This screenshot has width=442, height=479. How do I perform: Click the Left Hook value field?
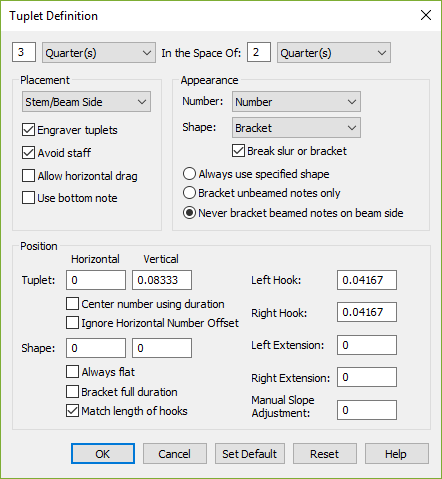pos(367,280)
